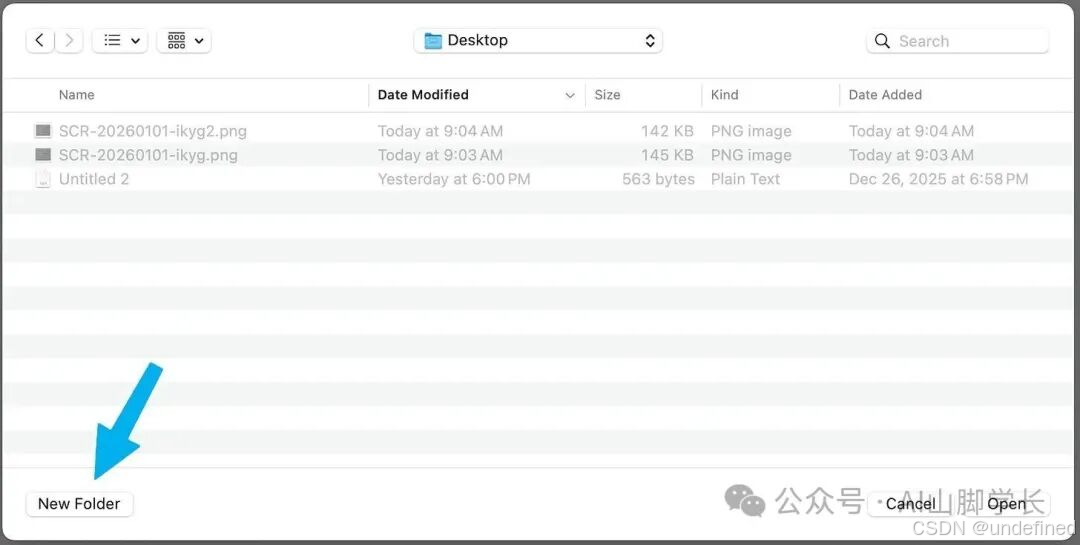Click the Plain Text kind entry
Image resolution: width=1080 pixels, height=545 pixels.
[x=745, y=179]
